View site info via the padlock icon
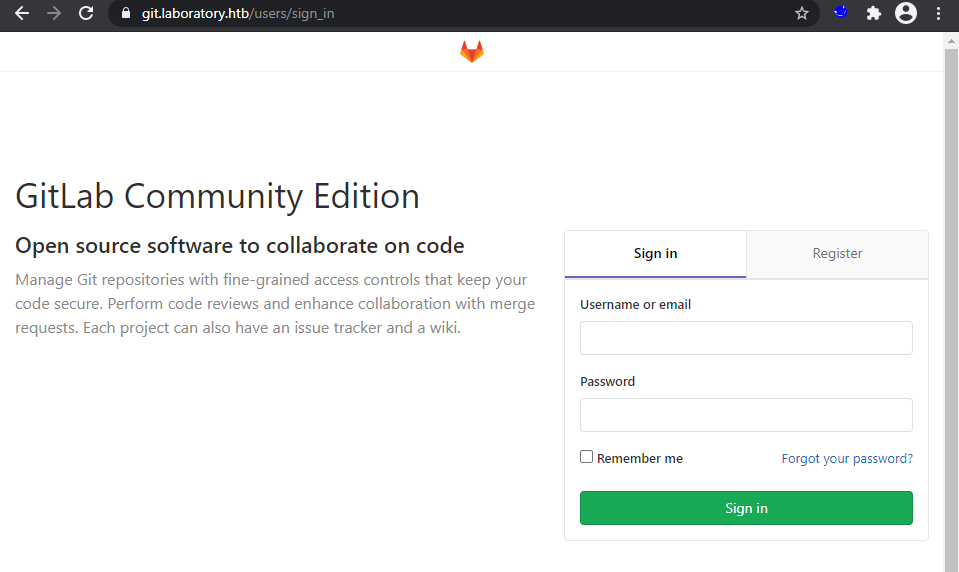This screenshot has width=959, height=572. (x=125, y=14)
